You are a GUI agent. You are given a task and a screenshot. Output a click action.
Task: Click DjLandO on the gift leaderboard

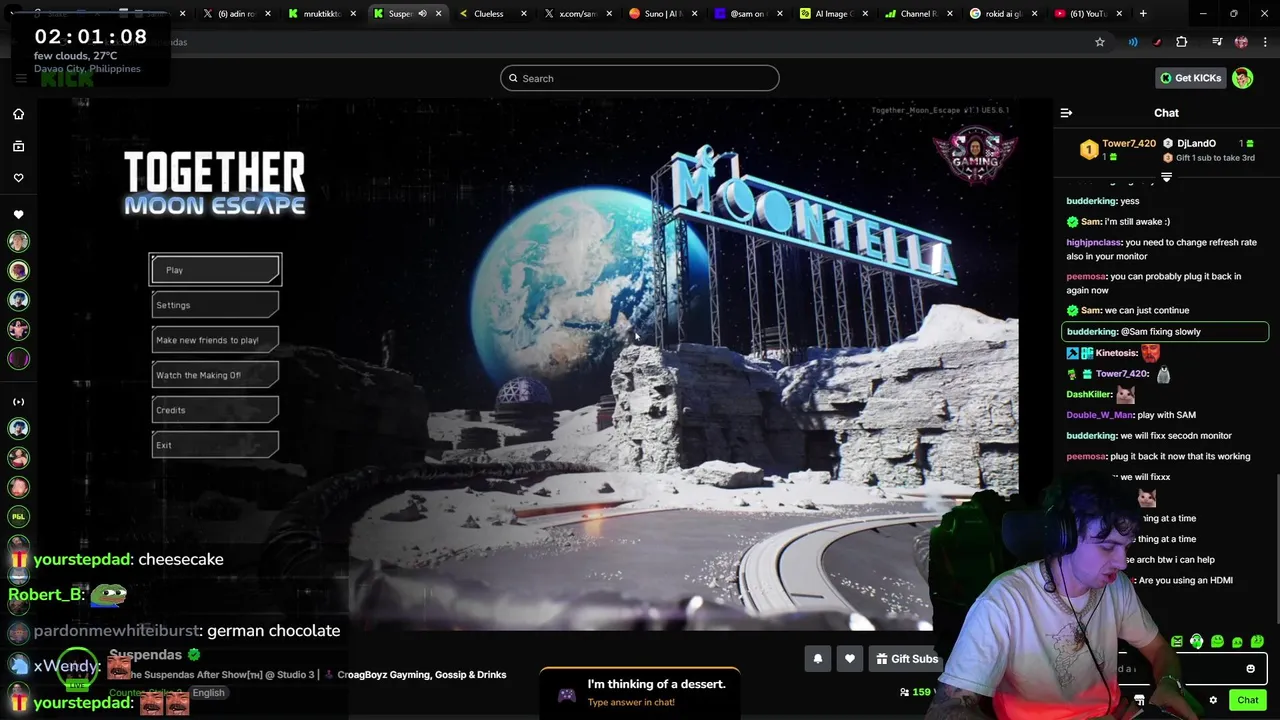pos(1196,144)
